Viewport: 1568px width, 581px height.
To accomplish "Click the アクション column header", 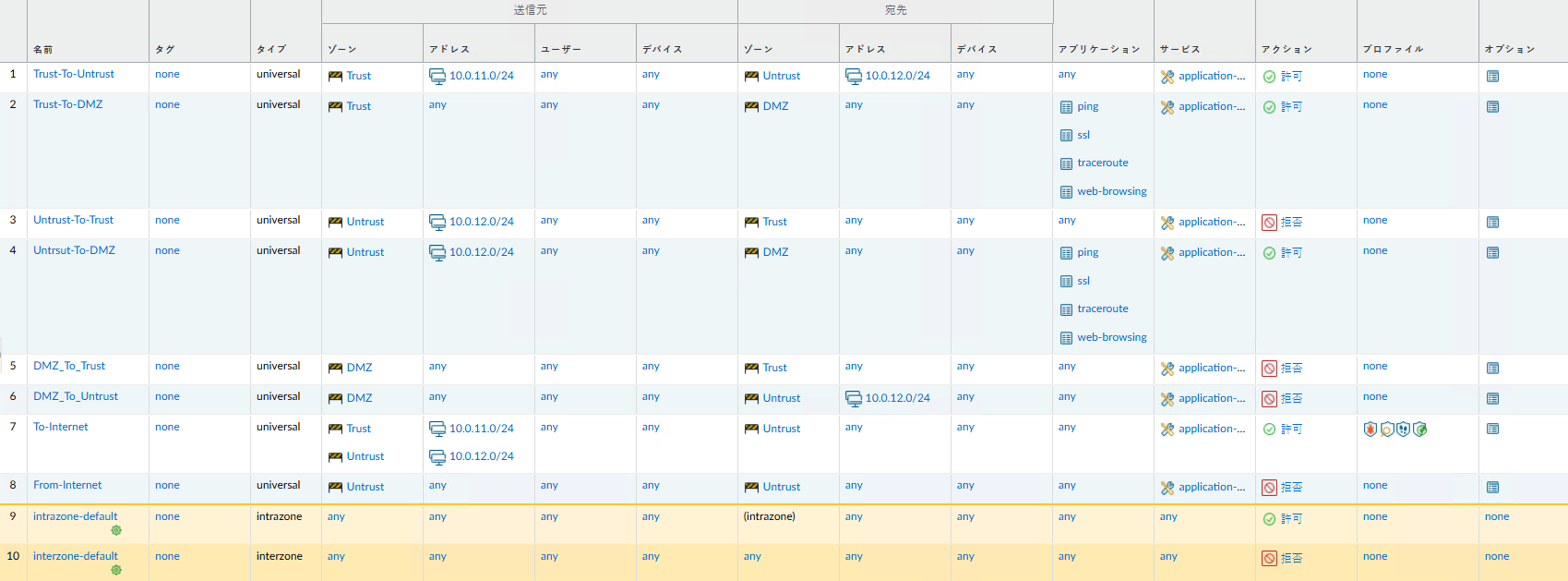I will coord(1287,49).
